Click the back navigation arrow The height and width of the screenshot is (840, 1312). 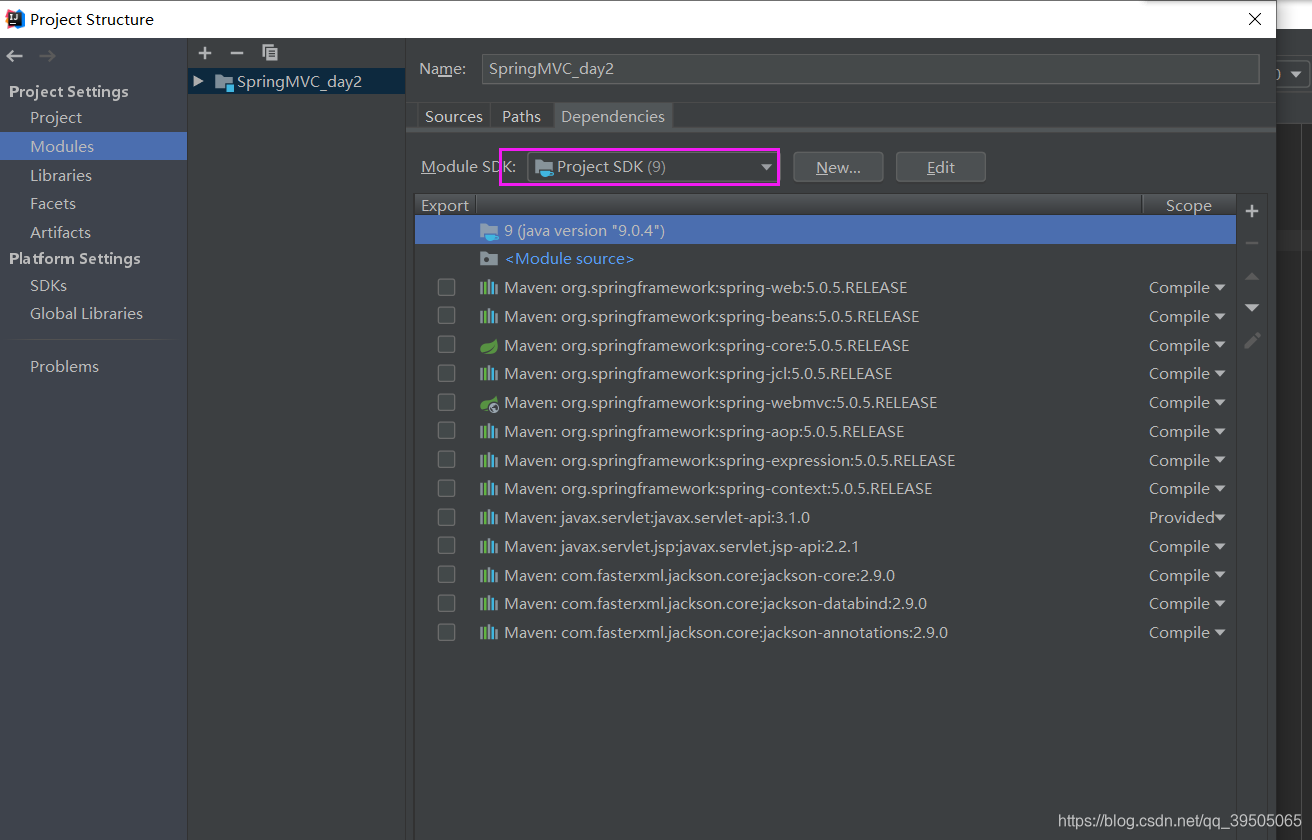(15, 56)
